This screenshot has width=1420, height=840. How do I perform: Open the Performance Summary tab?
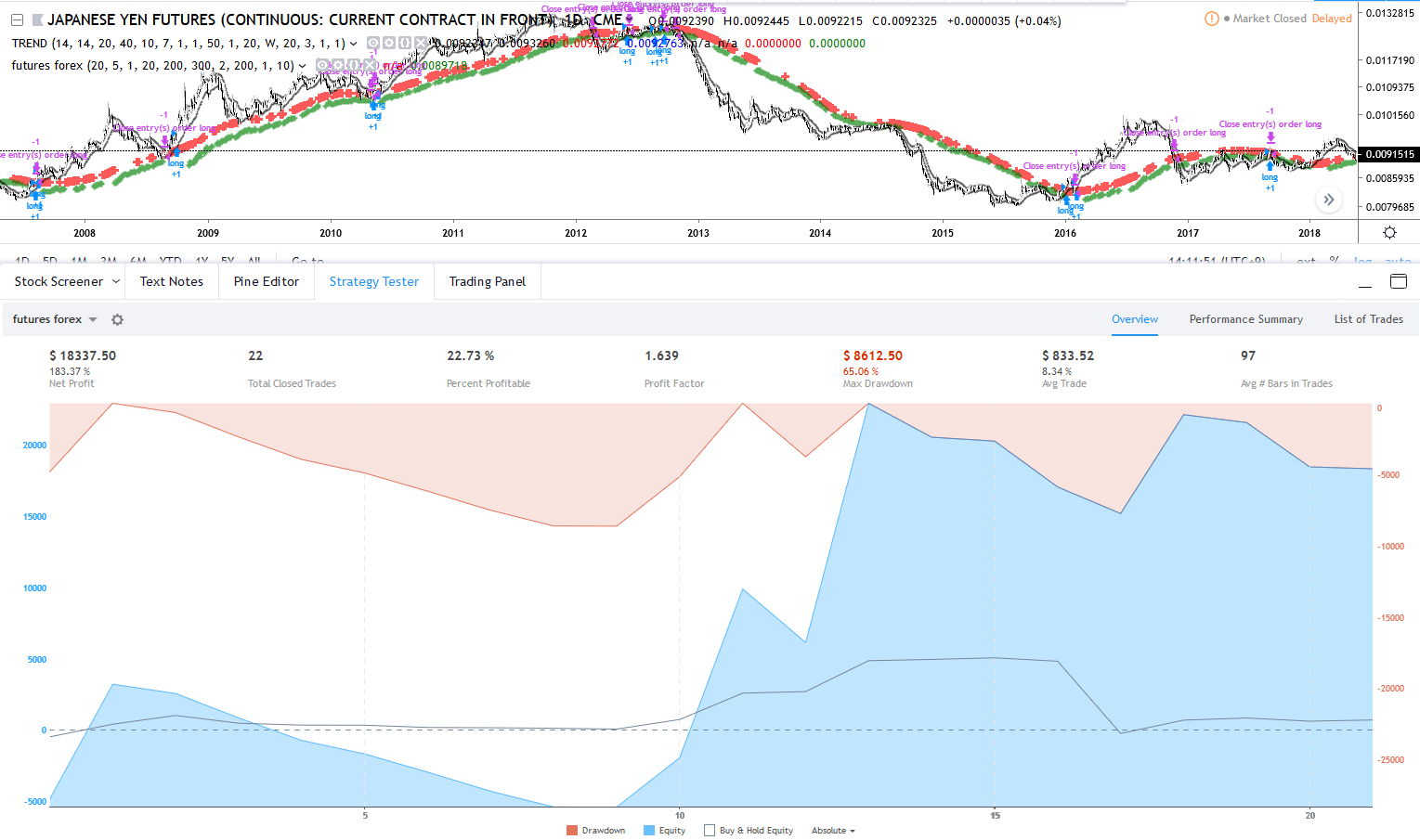1245,319
